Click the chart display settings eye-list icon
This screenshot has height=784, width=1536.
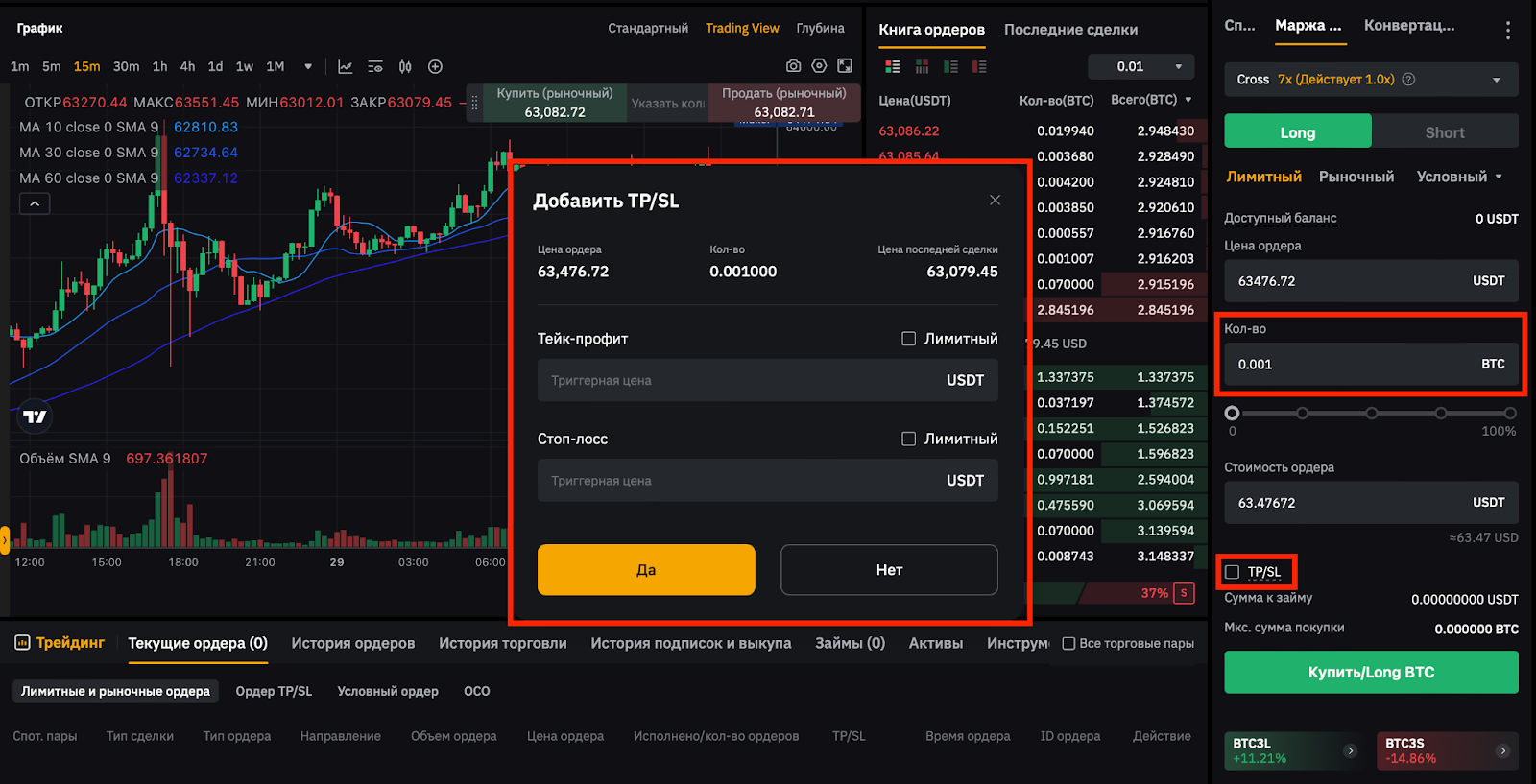tap(375, 66)
